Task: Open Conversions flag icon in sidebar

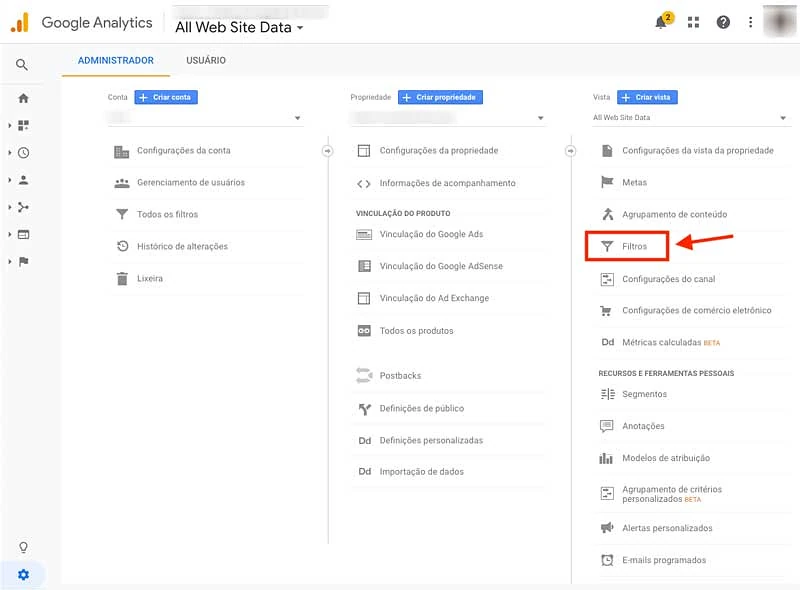Action: [x=23, y=262]
